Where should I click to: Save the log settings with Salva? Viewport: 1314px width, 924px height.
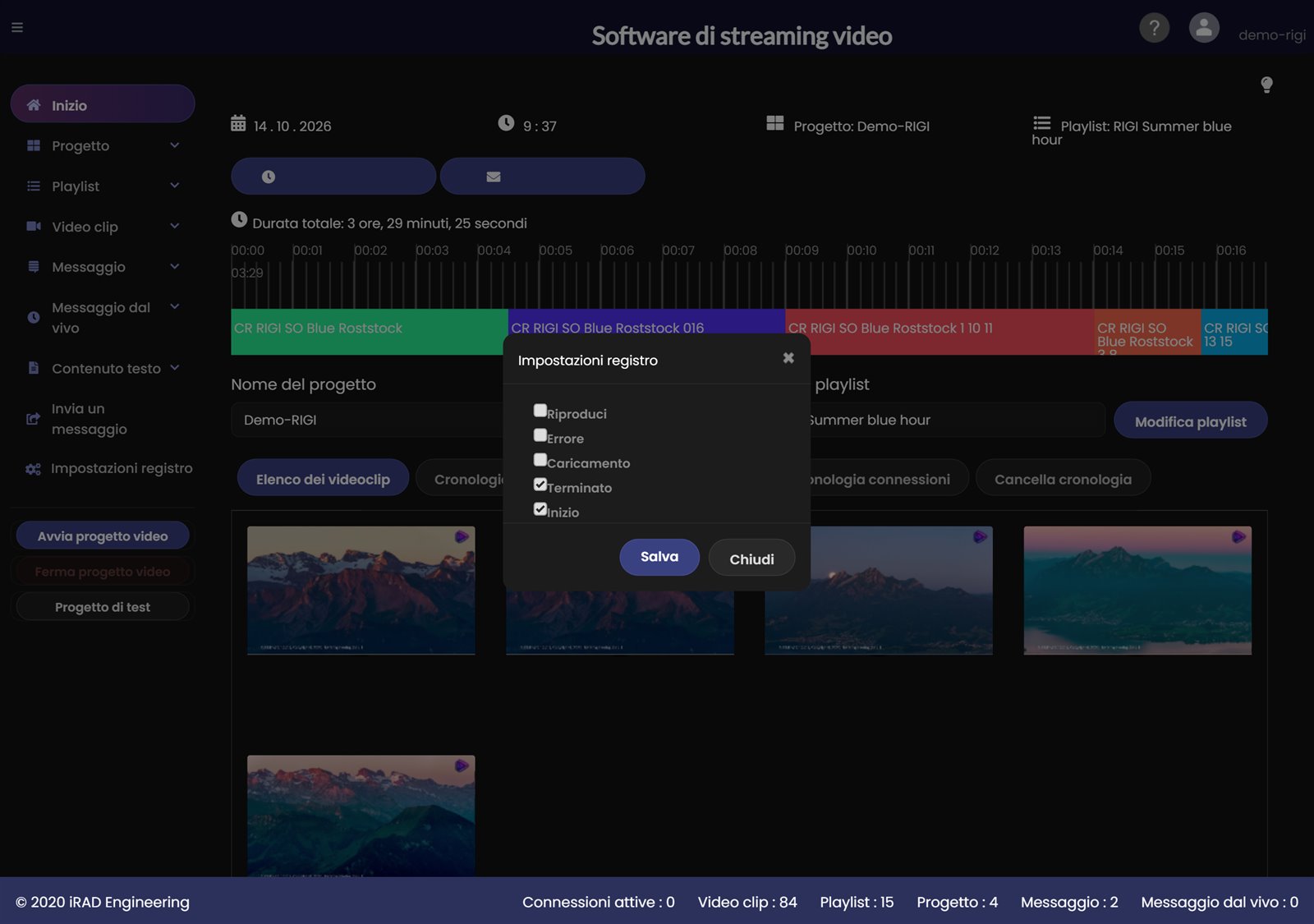pos(659,557)
